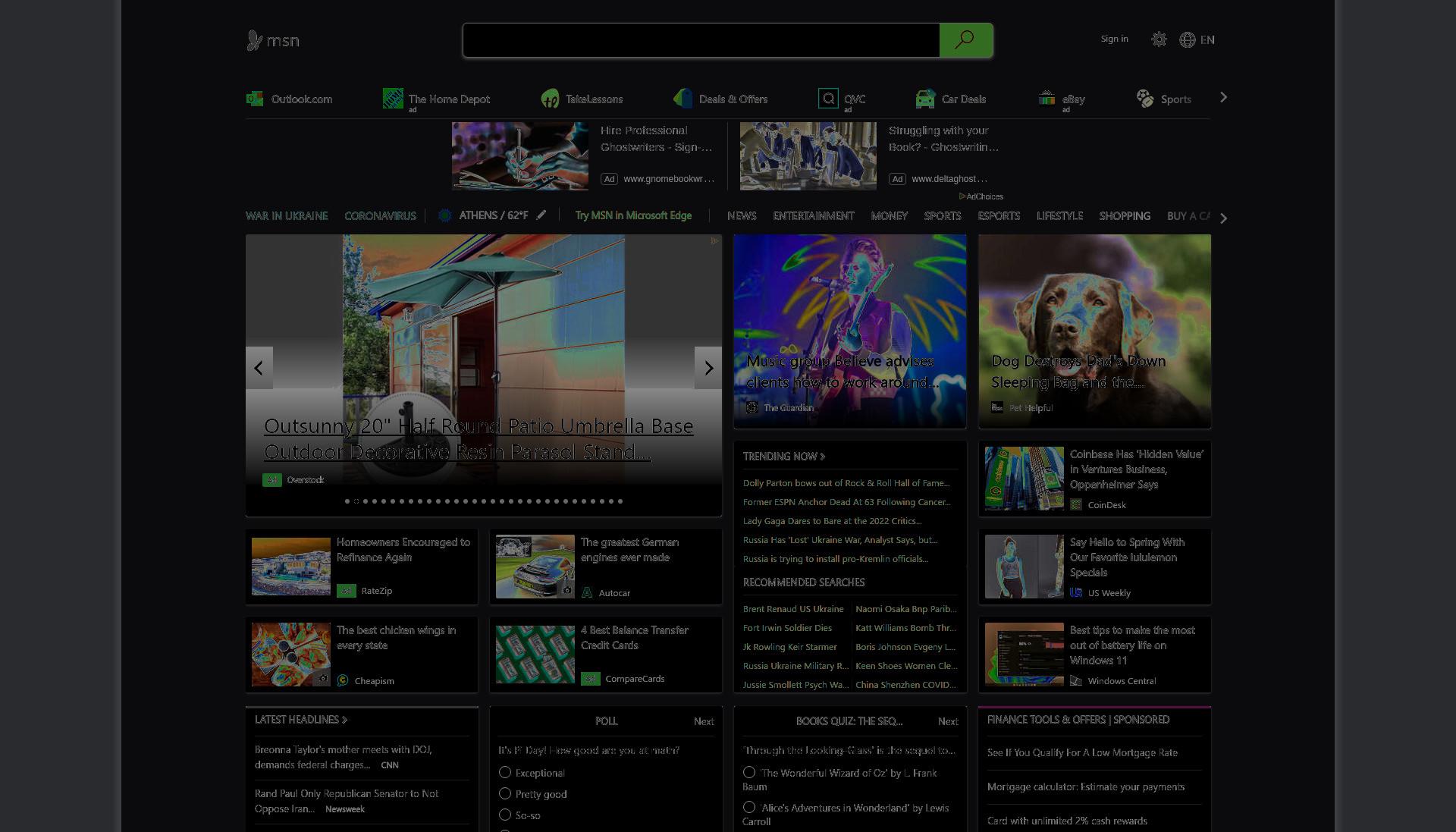
Task: Click the weather sun icon near Athens
Action: [x=445, y=215]
